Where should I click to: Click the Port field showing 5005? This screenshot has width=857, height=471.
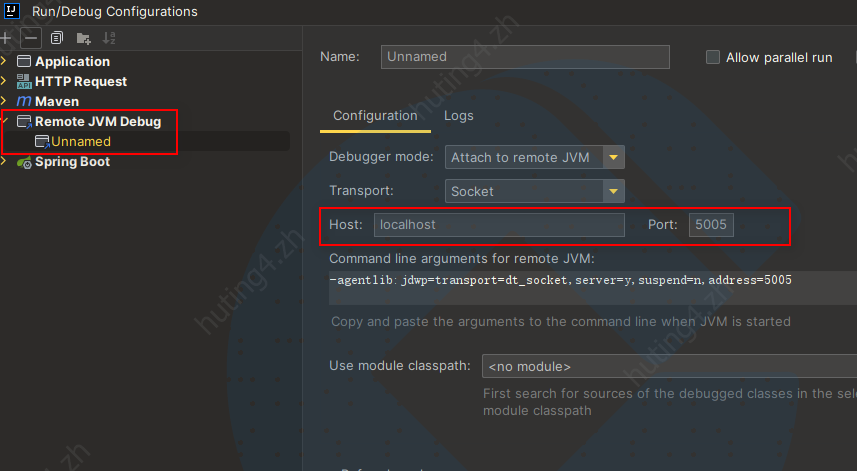pos(711,225)
